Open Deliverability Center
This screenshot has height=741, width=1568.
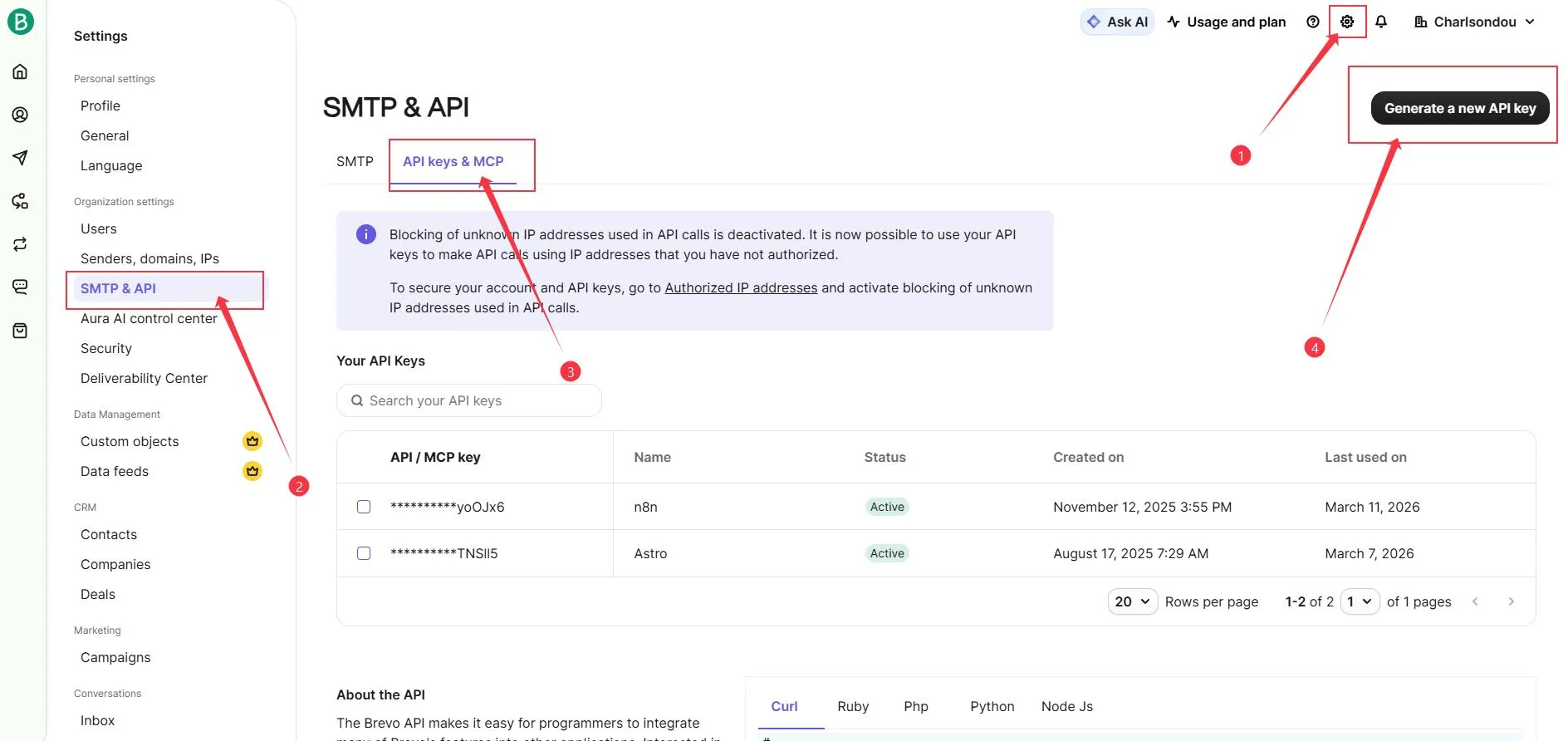144,378
